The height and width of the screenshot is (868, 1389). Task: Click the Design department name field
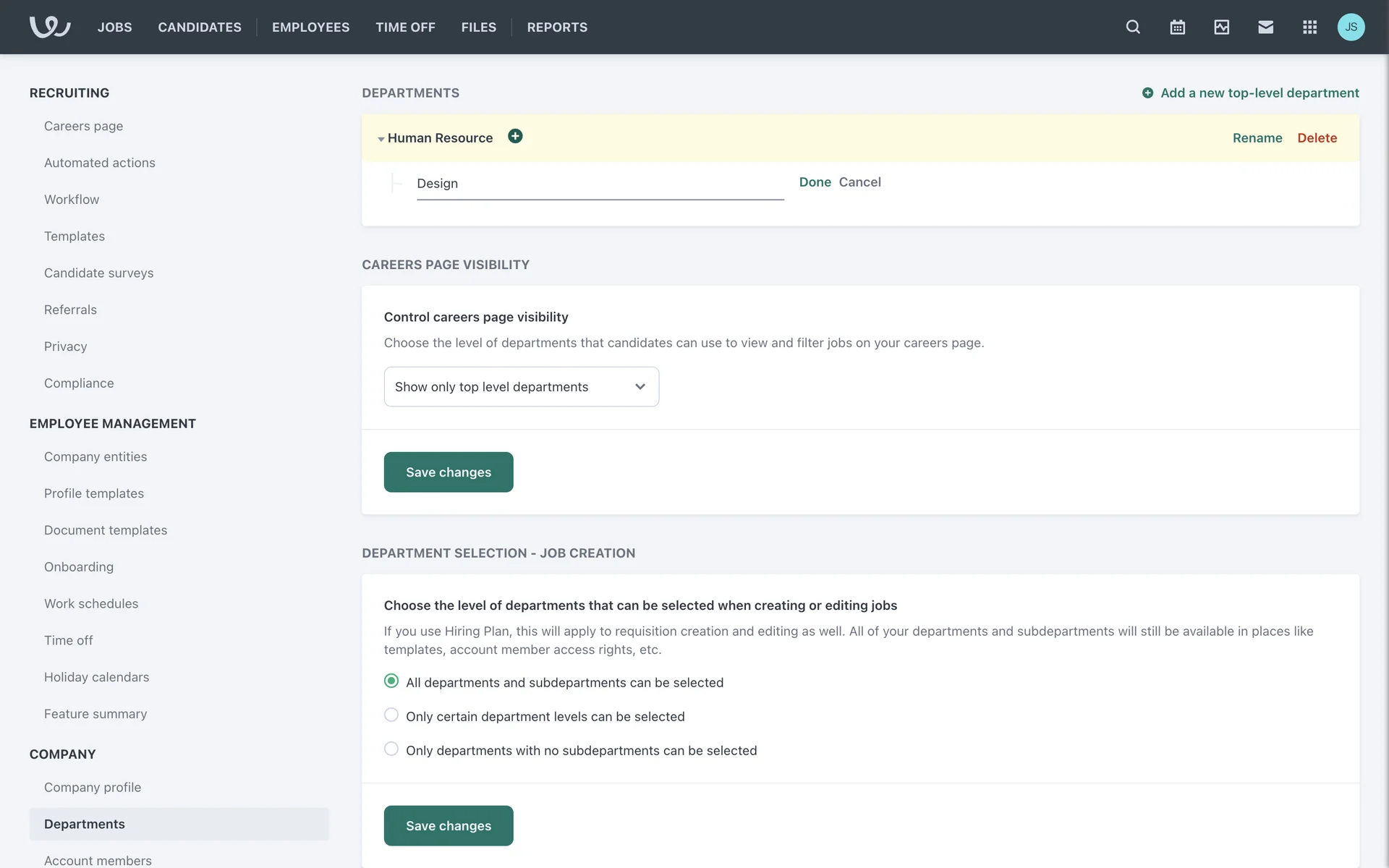tap(600, 184)
